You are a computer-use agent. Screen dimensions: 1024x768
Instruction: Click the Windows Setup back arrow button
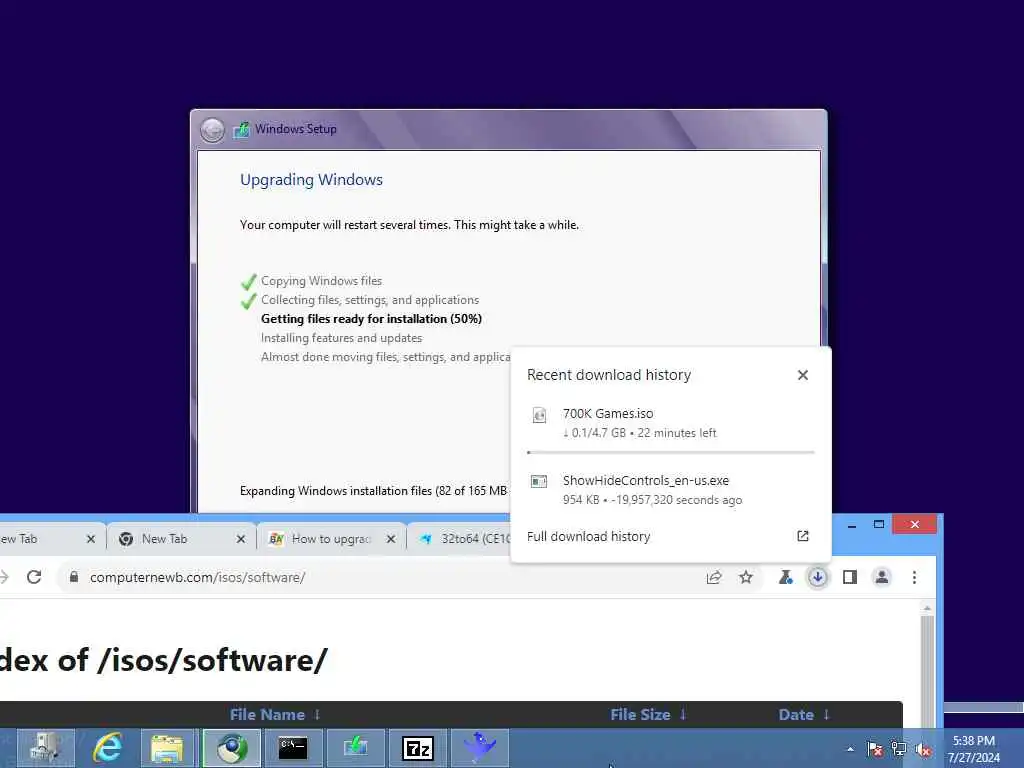(x=212, y=130)
